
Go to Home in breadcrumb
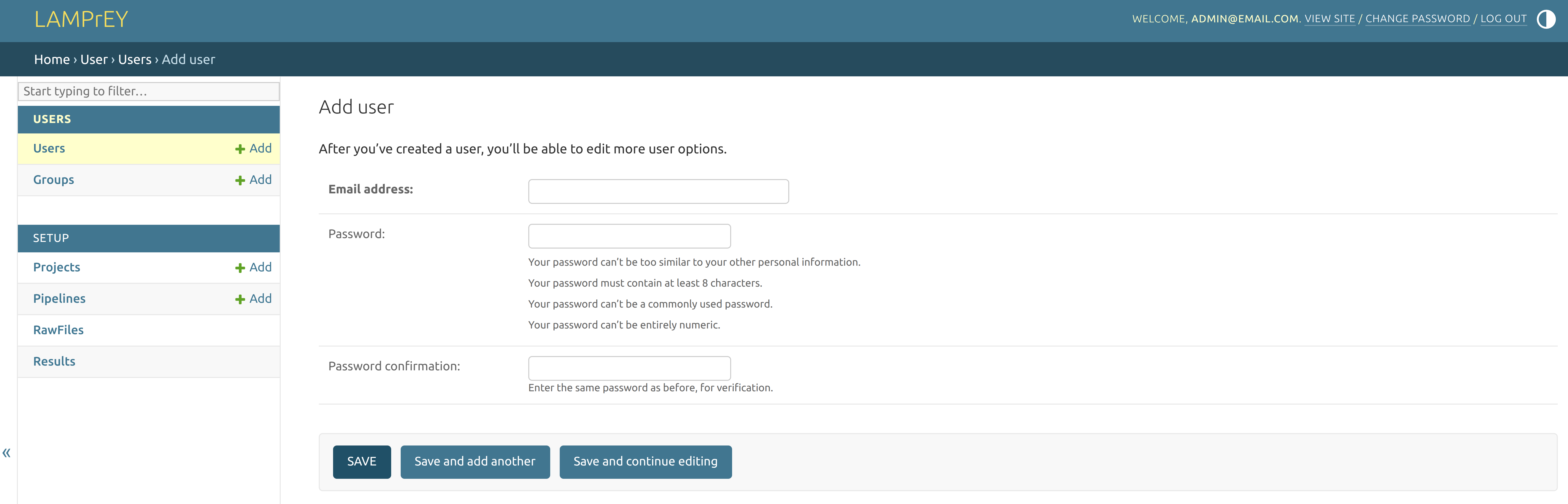52,59
